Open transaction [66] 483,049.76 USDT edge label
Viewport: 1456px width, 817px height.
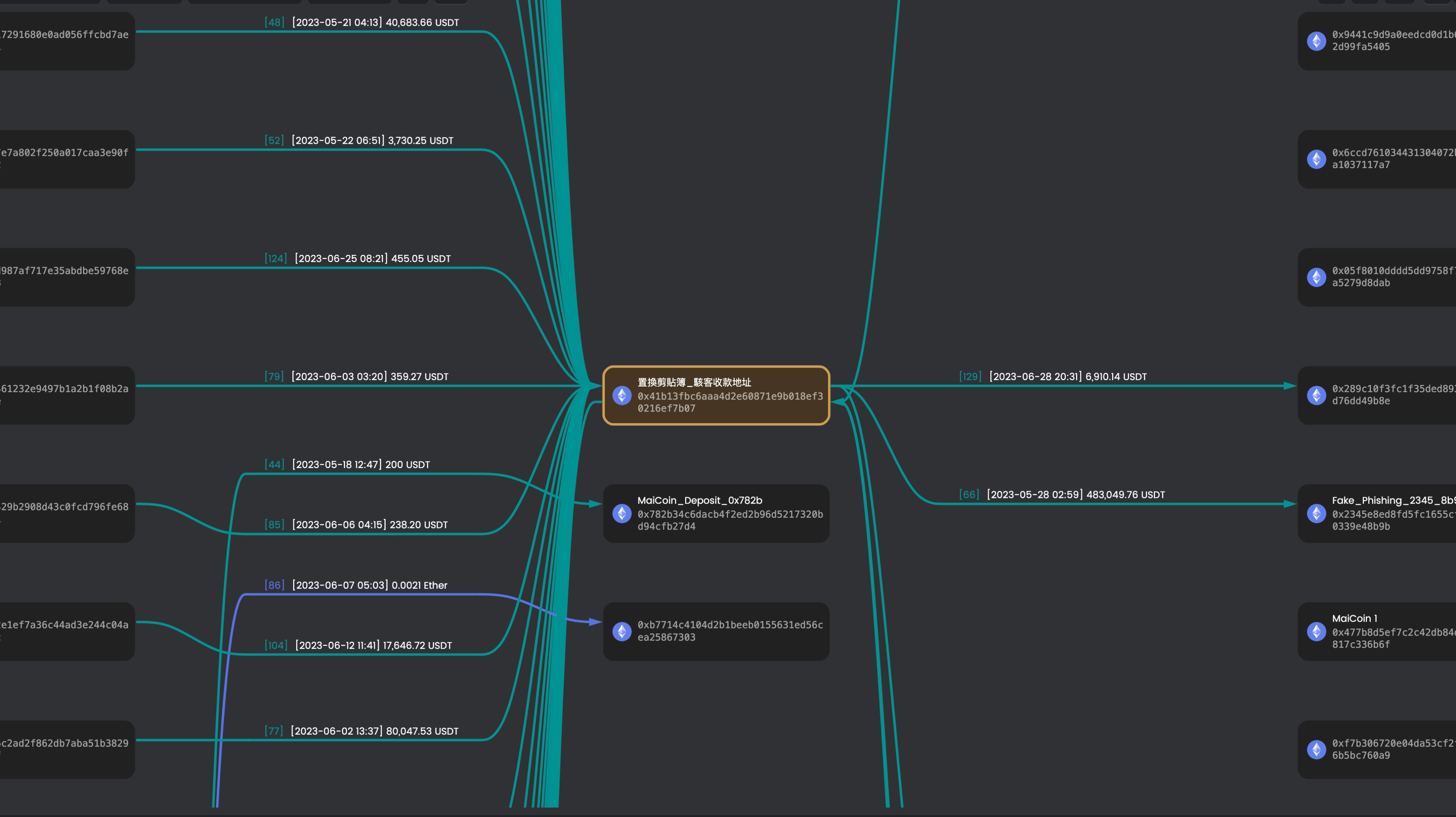tap(1062, 495)
